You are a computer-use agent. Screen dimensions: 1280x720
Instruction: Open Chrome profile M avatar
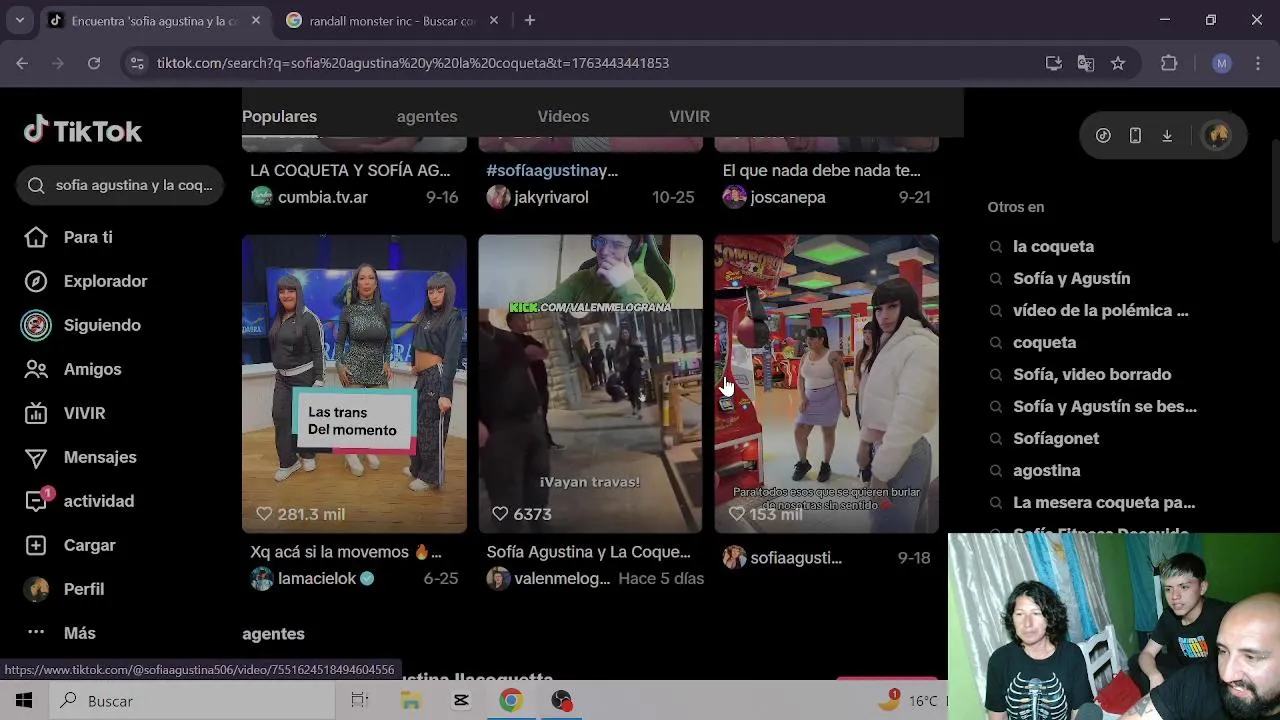point(1221,63)
